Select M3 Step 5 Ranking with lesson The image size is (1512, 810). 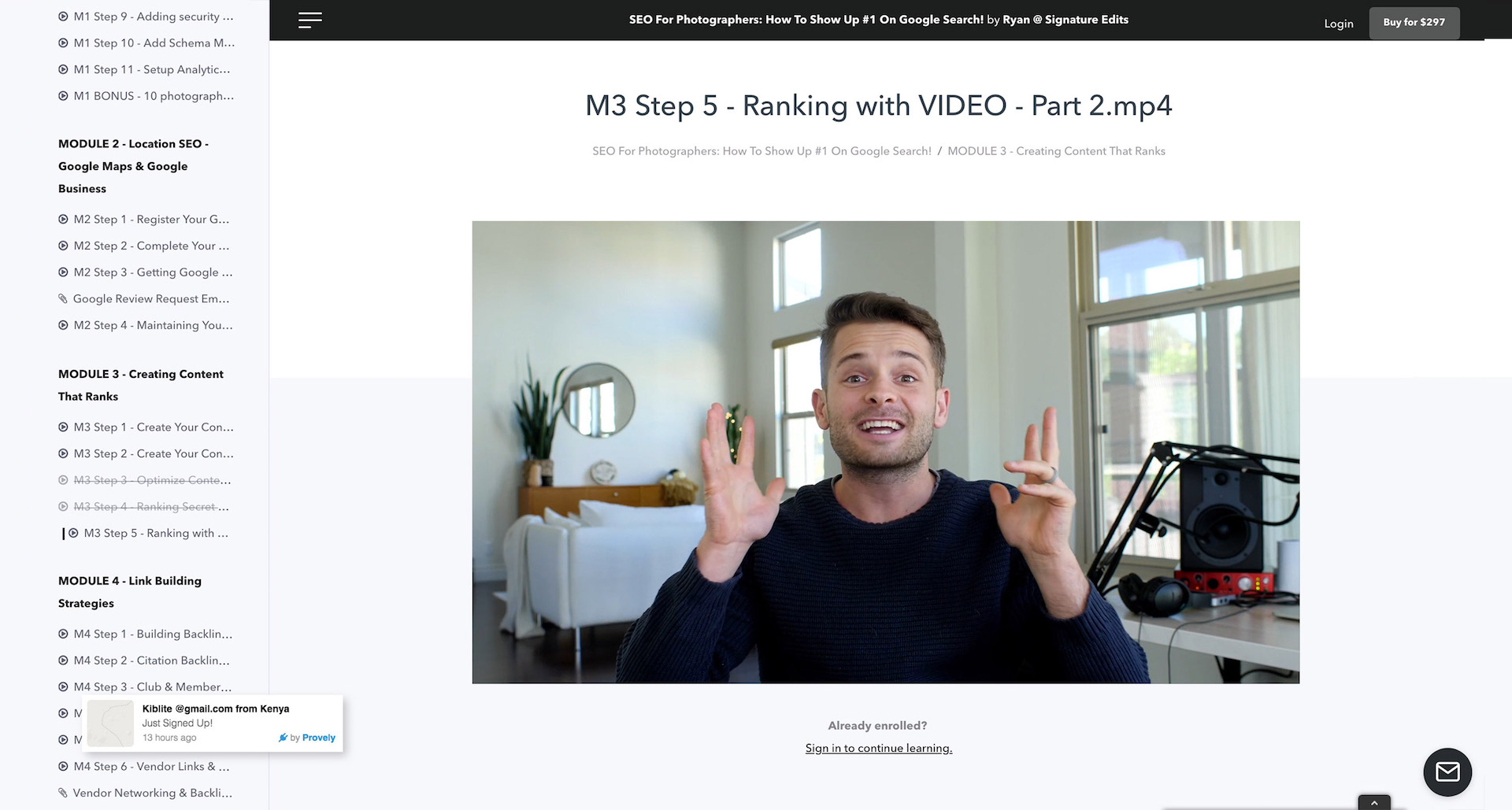coord(155,534)
